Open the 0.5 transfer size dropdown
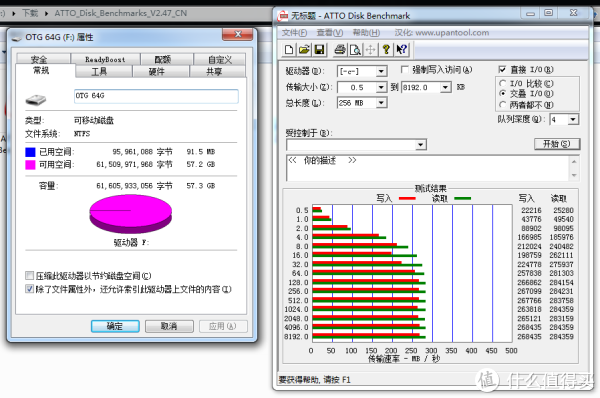 (x=381, y=88)
